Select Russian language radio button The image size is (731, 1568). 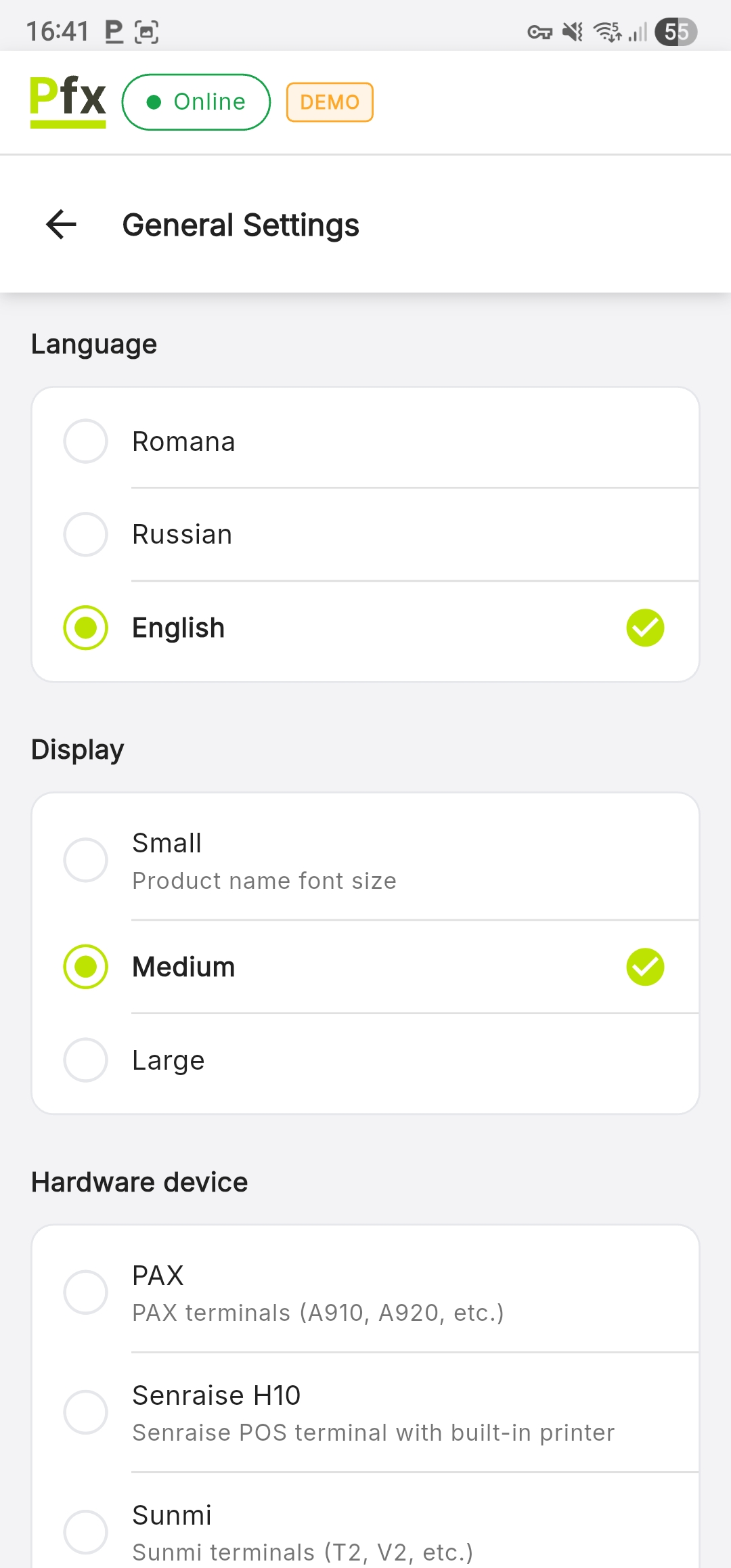(x=86, y=534)
